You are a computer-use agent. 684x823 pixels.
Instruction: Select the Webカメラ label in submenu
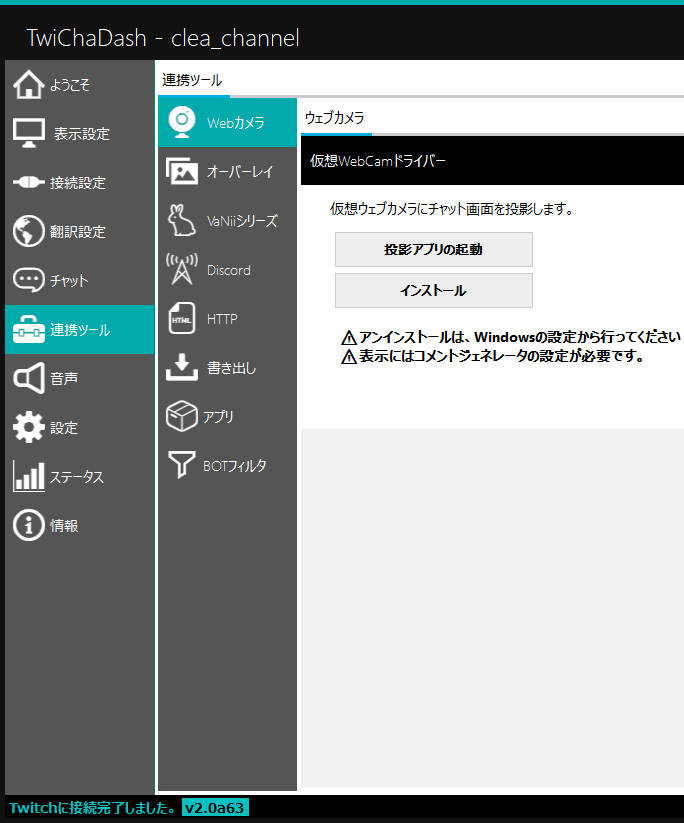click(x=236, y=123)
